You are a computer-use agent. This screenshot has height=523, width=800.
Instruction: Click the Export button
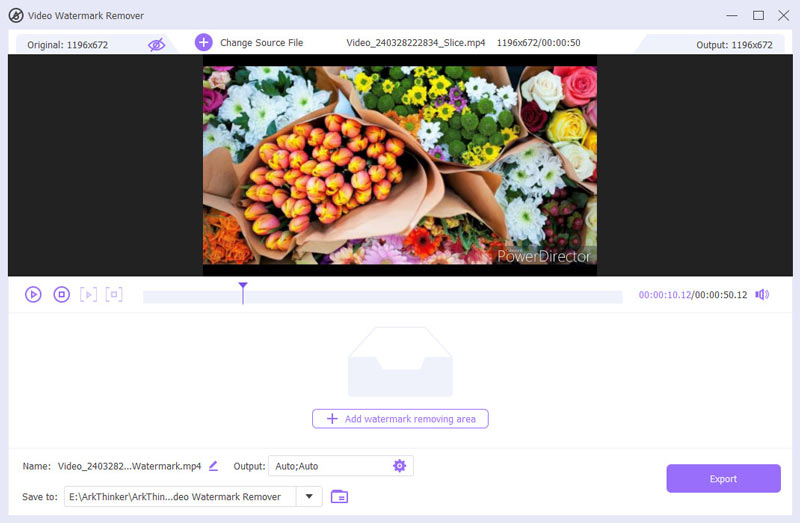click(x=723, y=479)
